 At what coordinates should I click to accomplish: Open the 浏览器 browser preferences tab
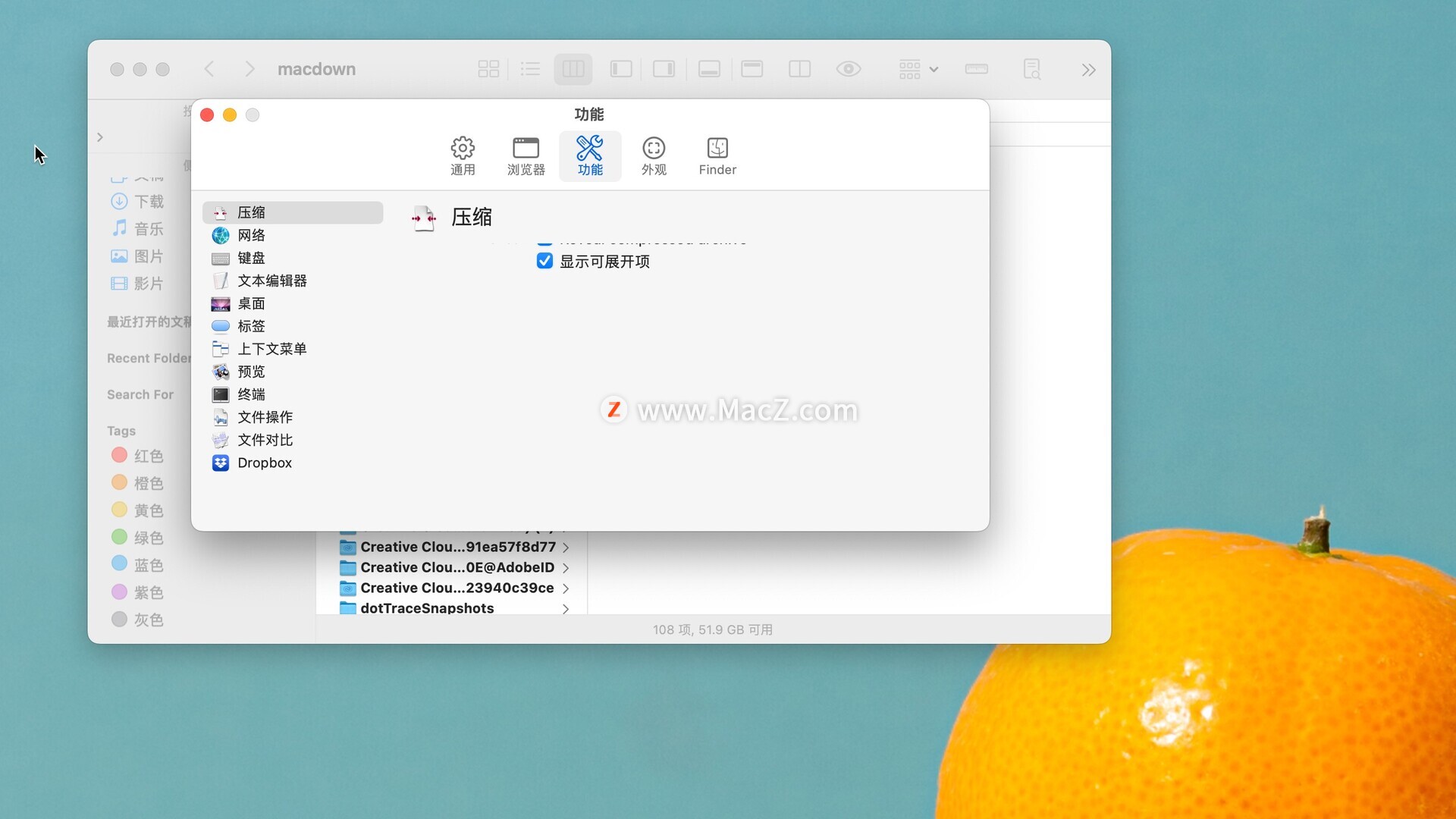[526, 156]
